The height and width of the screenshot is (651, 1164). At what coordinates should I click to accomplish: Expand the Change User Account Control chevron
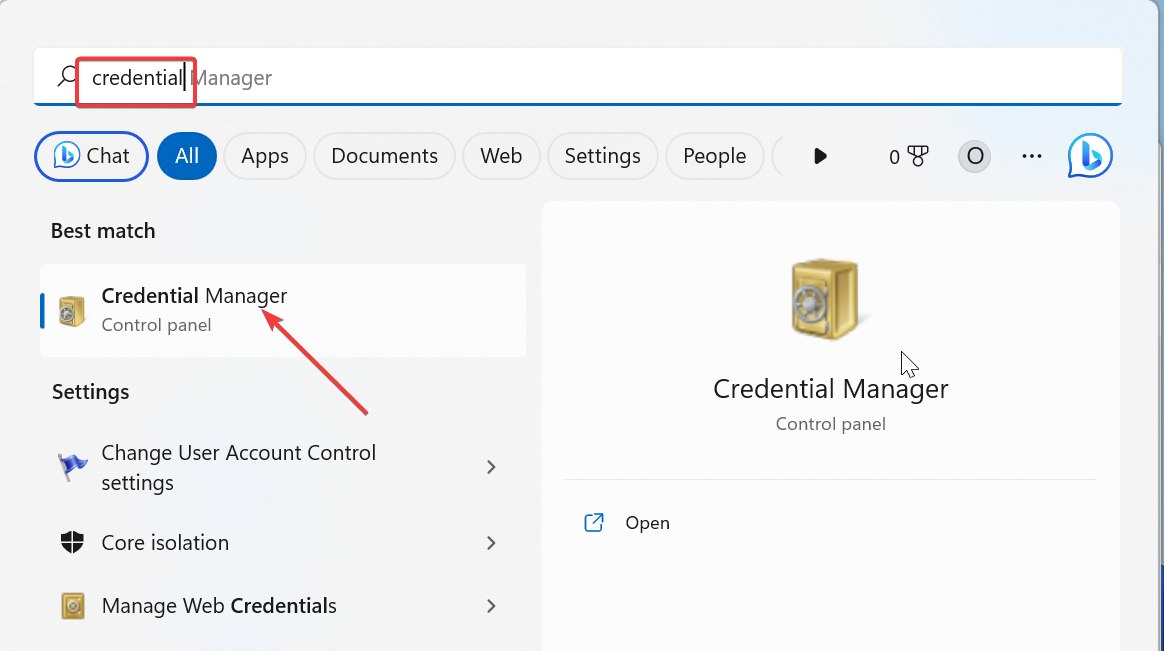click(x=491, y=467)
